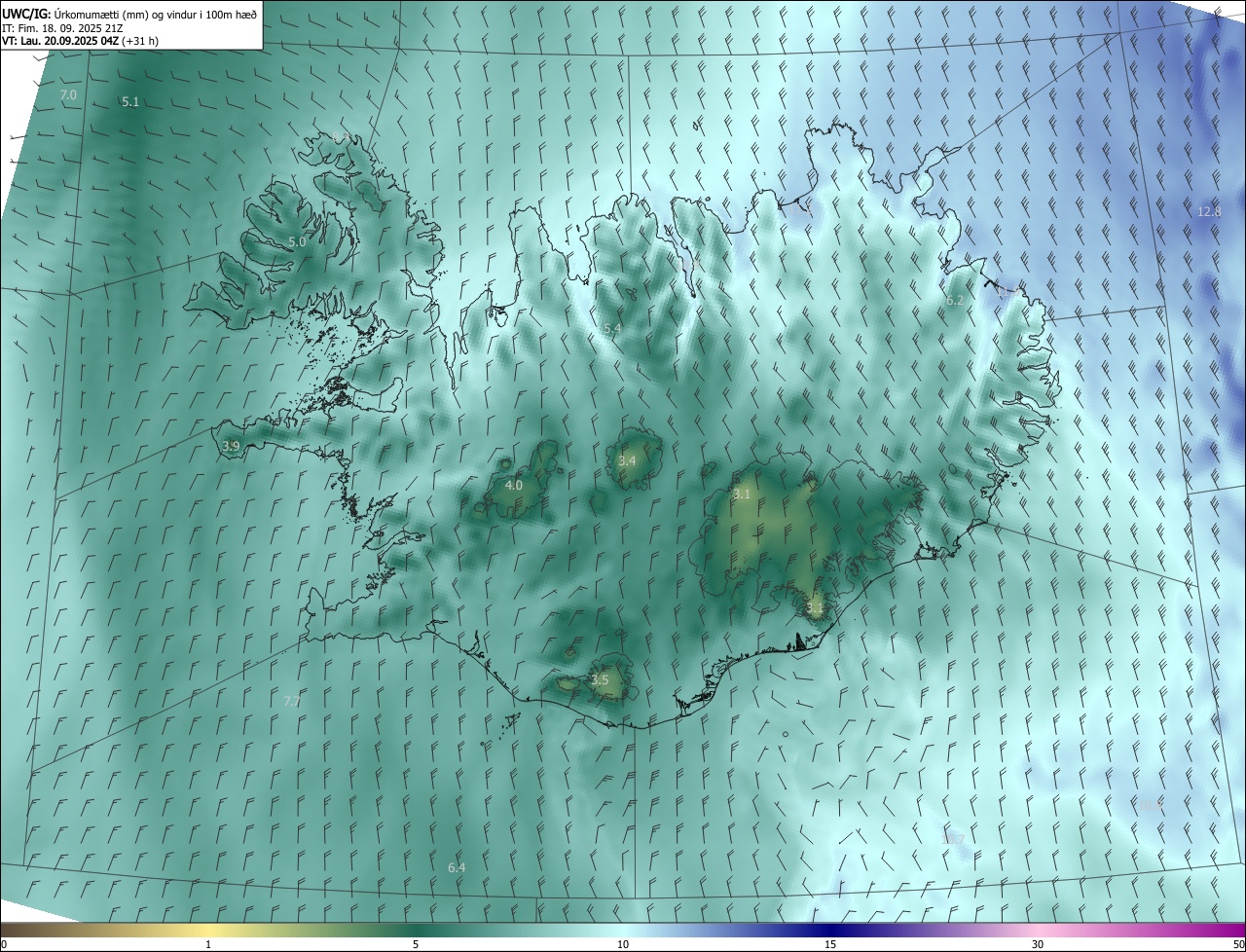Click the 5.4 value in north Iceland

(612, 329)
